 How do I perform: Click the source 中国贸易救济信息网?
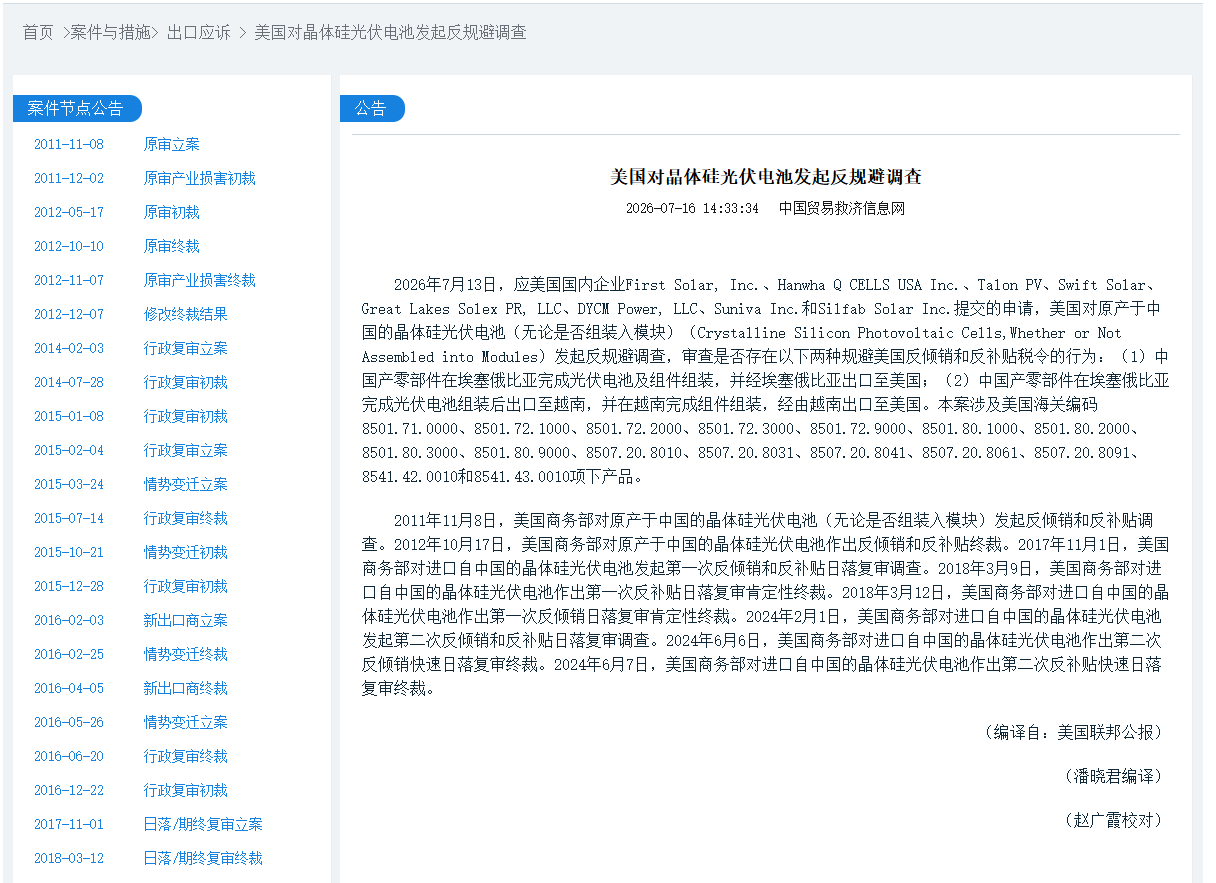tap(842, 209)
